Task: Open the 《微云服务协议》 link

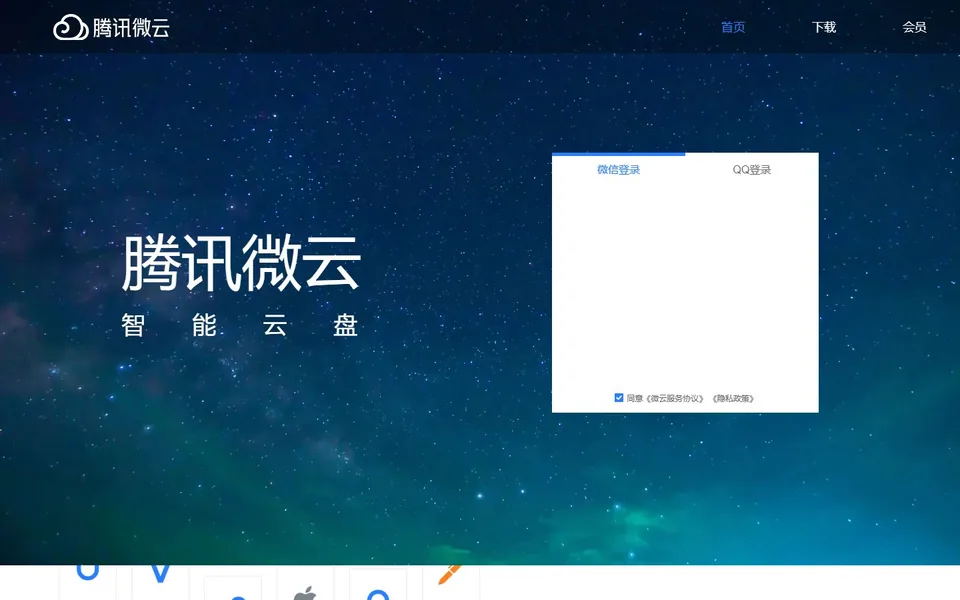Action: 675,399
